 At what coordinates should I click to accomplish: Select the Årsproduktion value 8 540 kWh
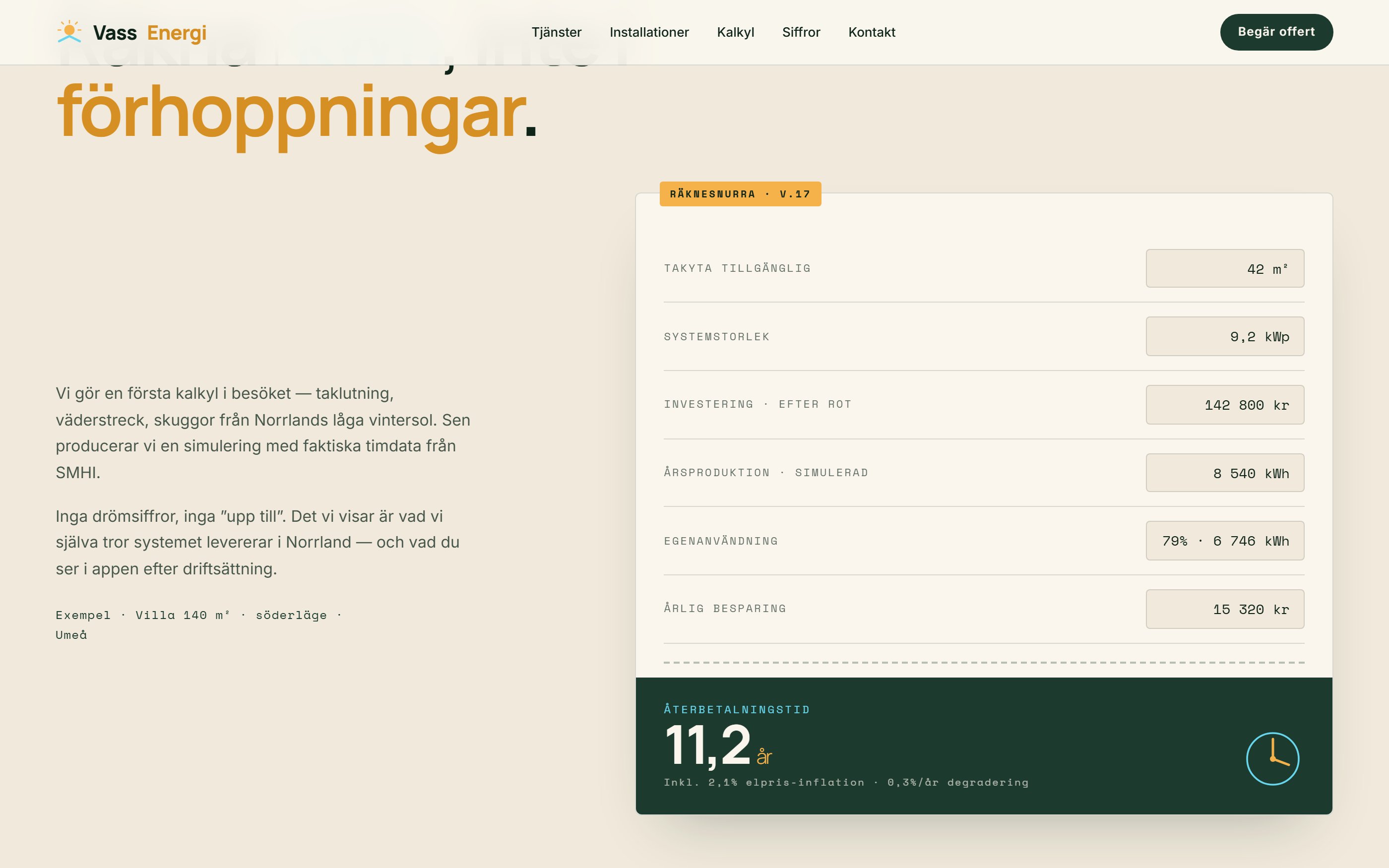click(x=1225, y=473)
